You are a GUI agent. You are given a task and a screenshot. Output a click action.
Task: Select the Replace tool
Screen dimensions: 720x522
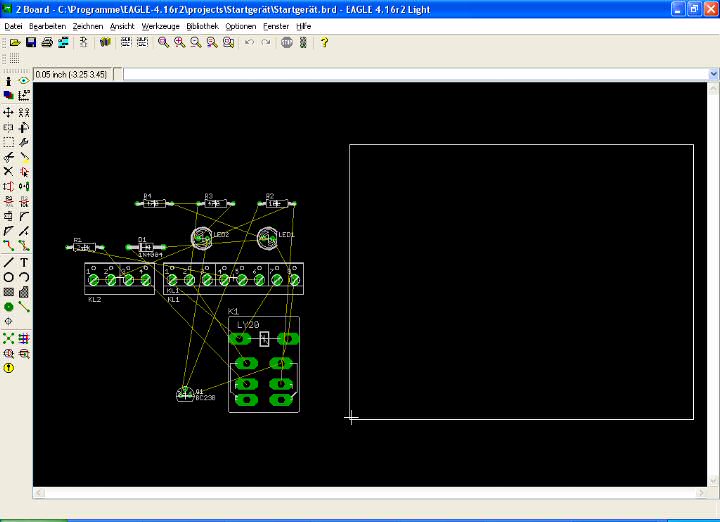24,186
